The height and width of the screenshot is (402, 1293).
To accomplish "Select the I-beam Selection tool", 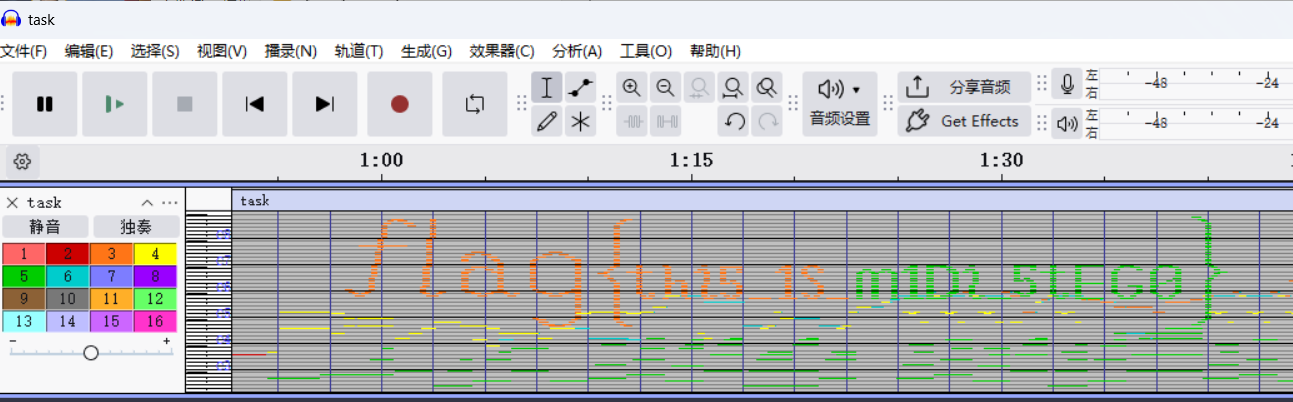I will click(547, 88).
